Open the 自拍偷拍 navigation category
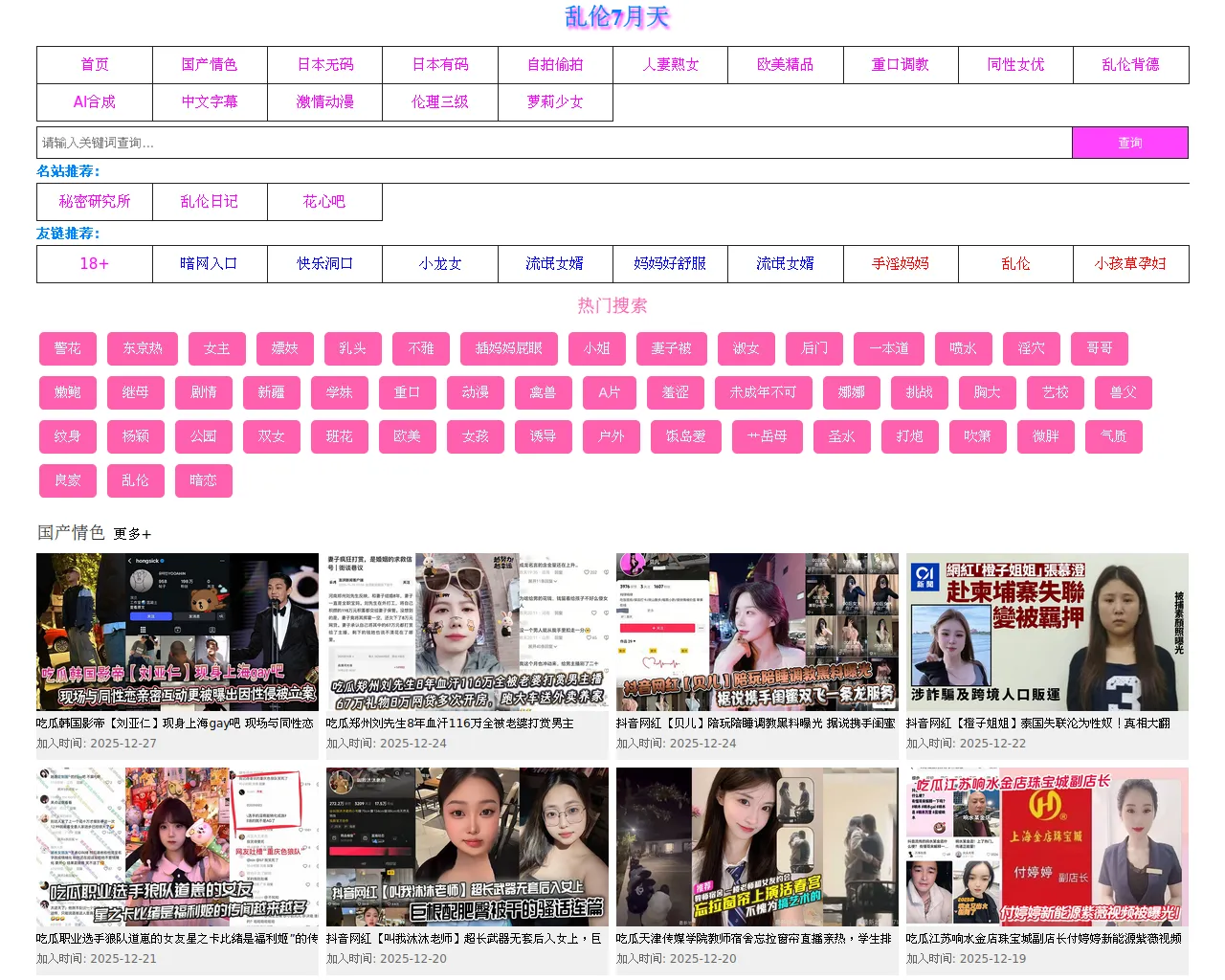This screenshot has width=1225, height=980. point(555,65)
